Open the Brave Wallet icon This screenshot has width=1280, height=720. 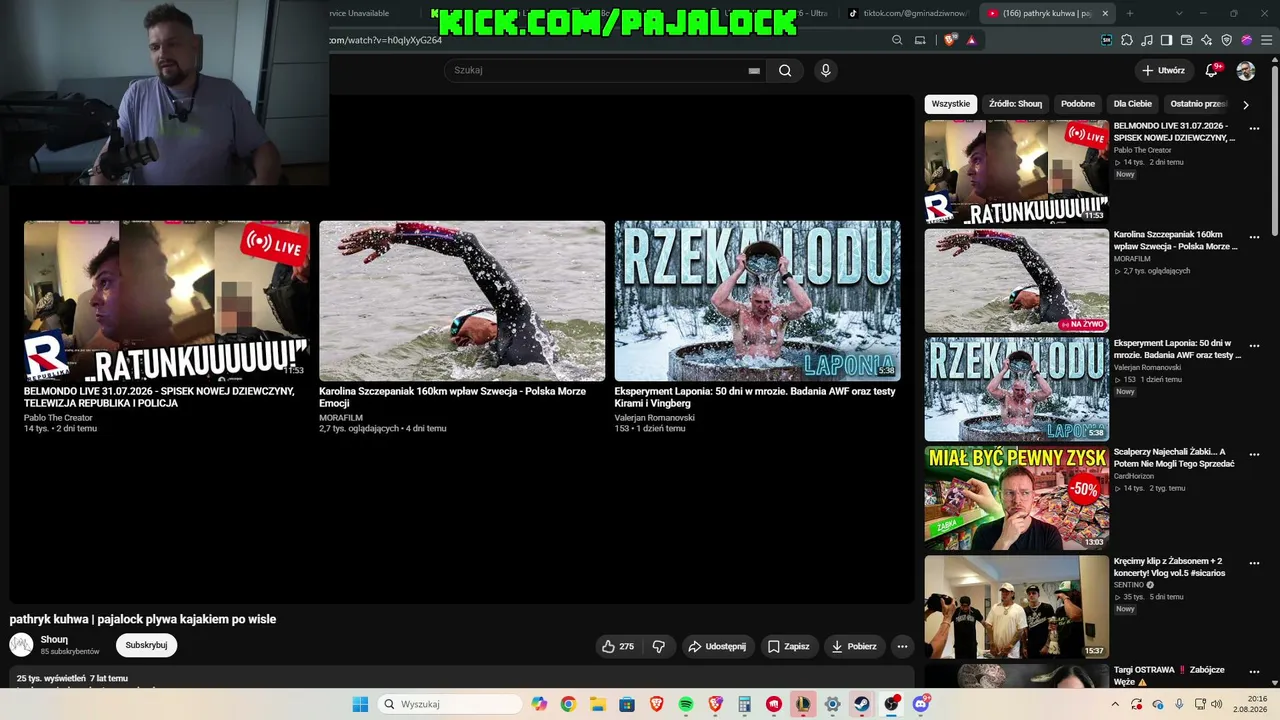coord(1187,40)
